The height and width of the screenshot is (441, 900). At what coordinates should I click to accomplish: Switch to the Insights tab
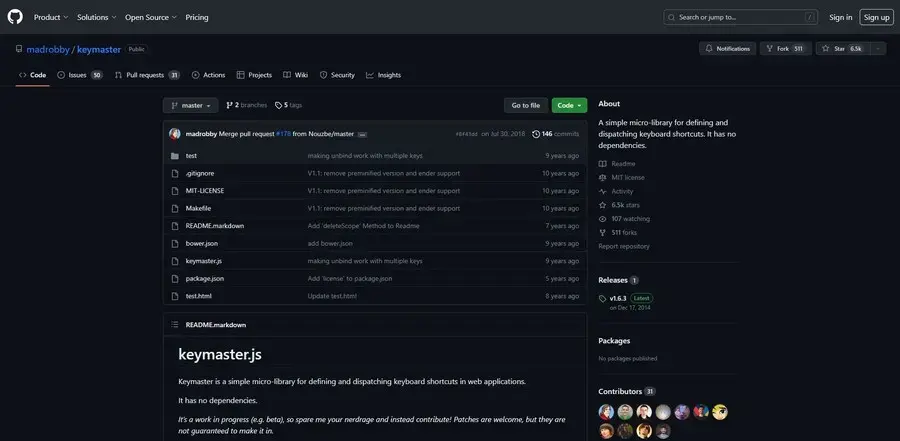(383, 75)
